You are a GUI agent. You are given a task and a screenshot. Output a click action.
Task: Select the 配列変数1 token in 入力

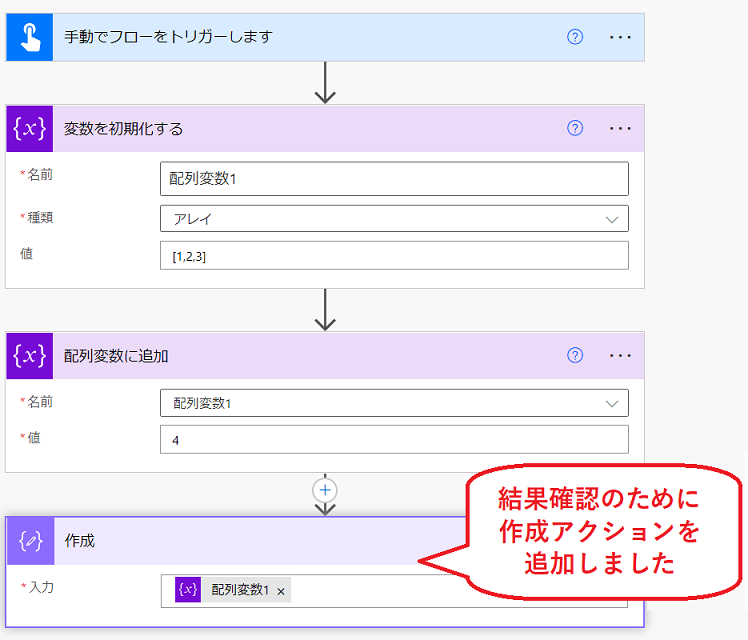tap(240, 590)
